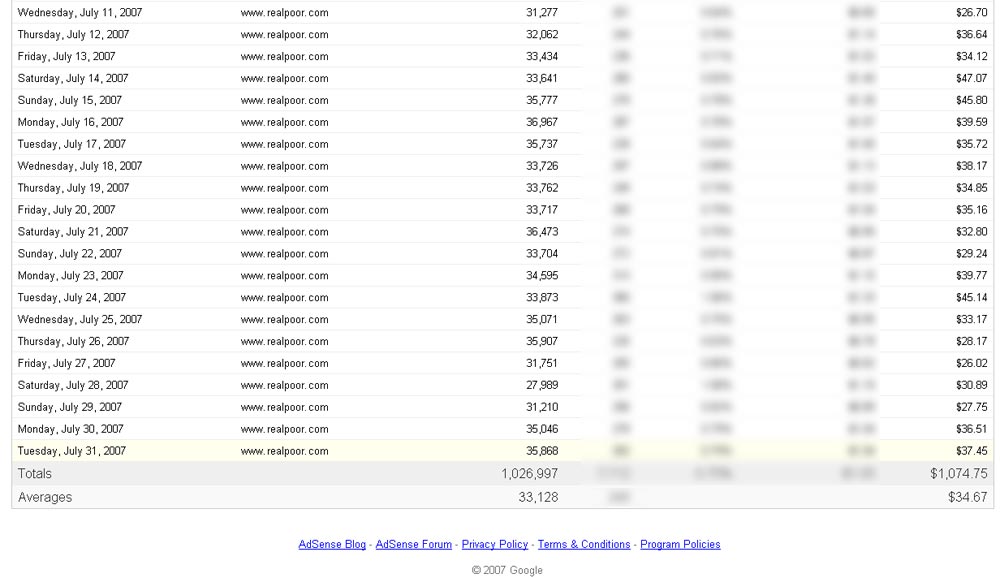The width and height of the screenshot is (1000, 578).
Task: Click the $47.07 earnings value
Action: pyautogui.click(x=971, y=78)
